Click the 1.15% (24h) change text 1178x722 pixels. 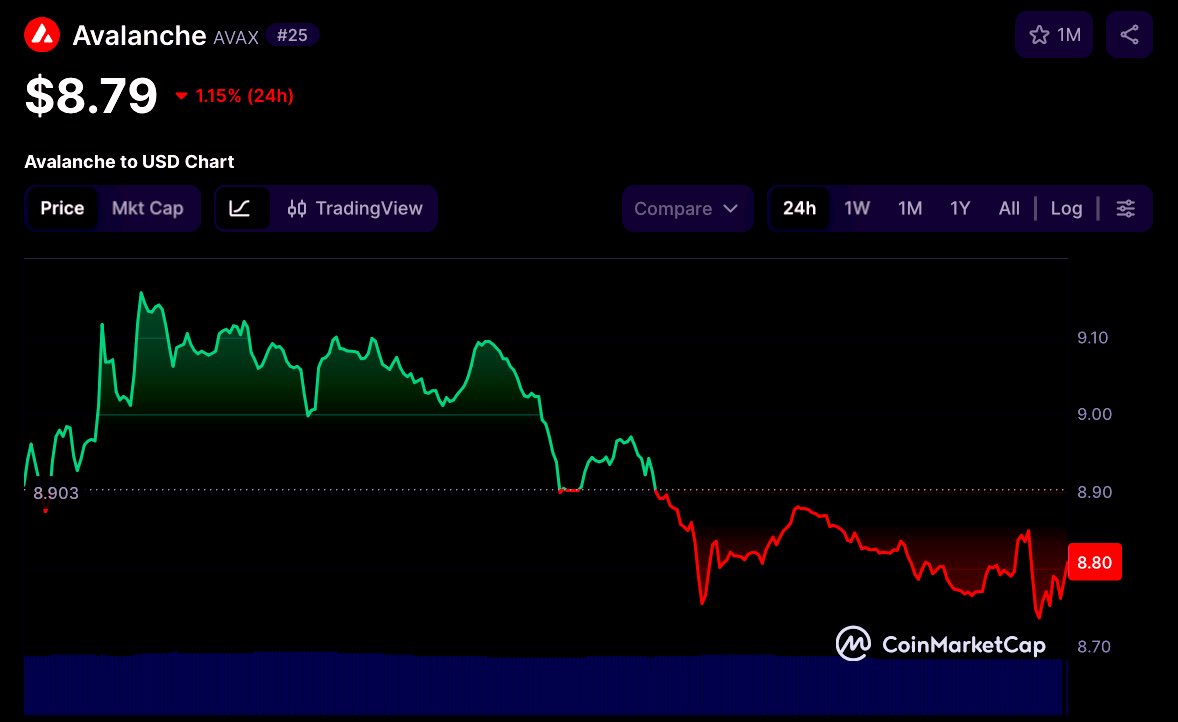(244, 95)
